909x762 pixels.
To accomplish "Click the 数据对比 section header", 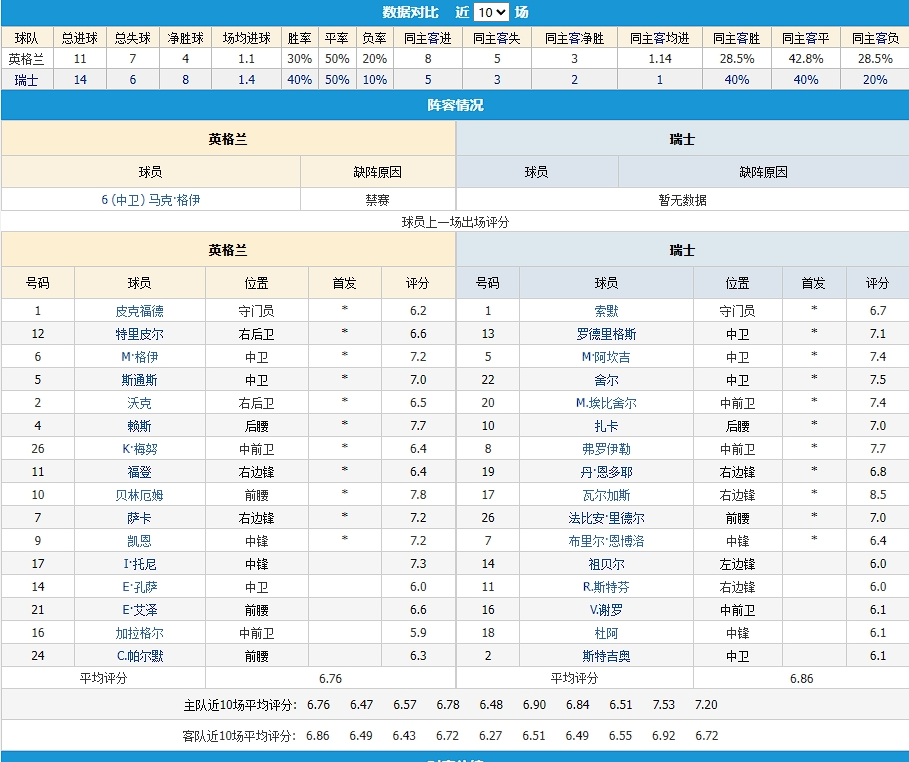I will click(412, 13).
